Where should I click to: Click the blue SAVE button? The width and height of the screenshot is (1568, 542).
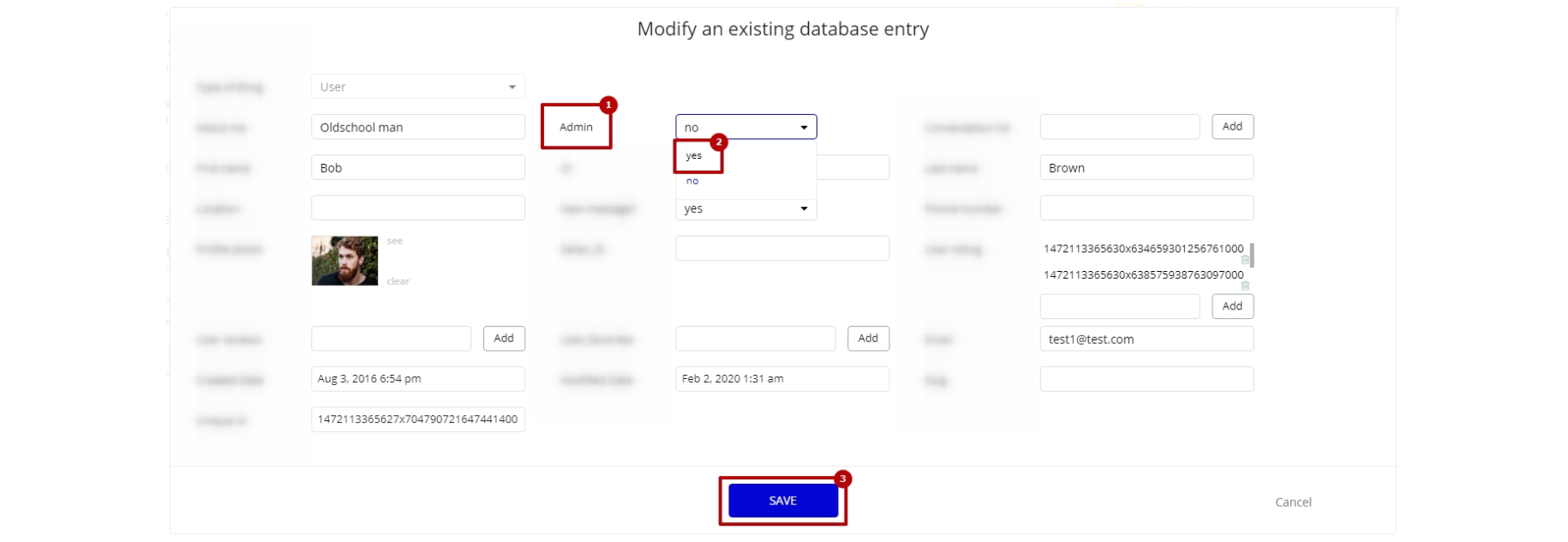click(783, 501)
